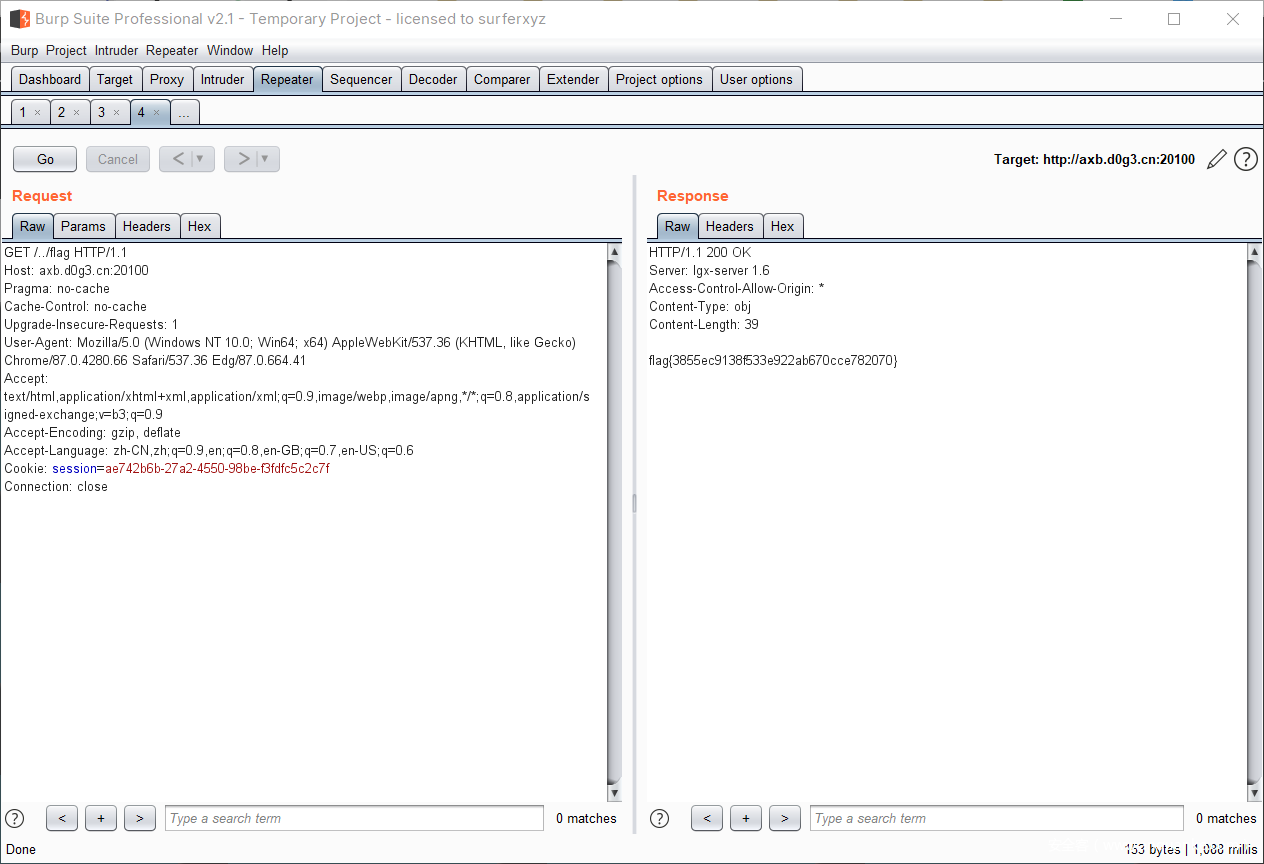Click next match button in request search
Image resolution: width=1264 pixels, height=864 pixels.
[140, 818]
